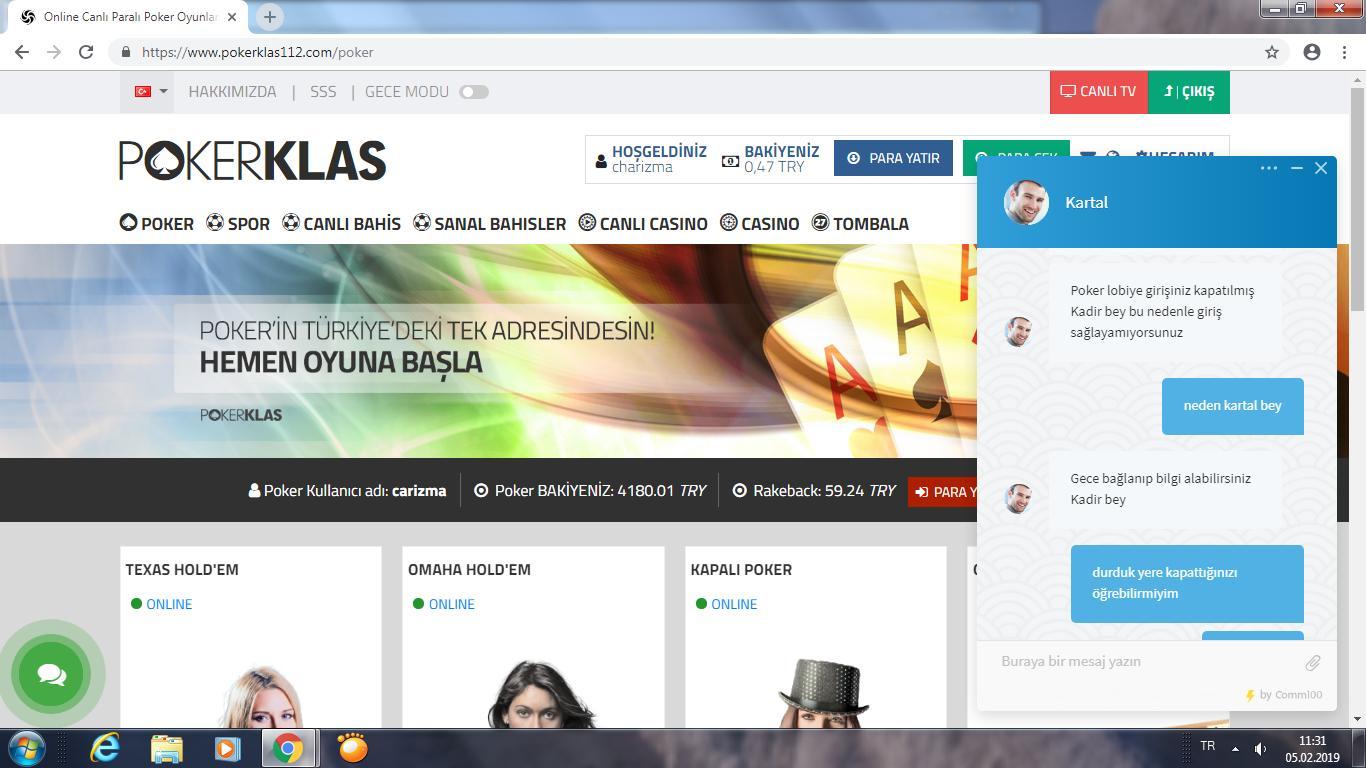Click the BAKİYENİZ 0,47 TRY balance
1366x768 pixels.
click(x=771, y=158)
